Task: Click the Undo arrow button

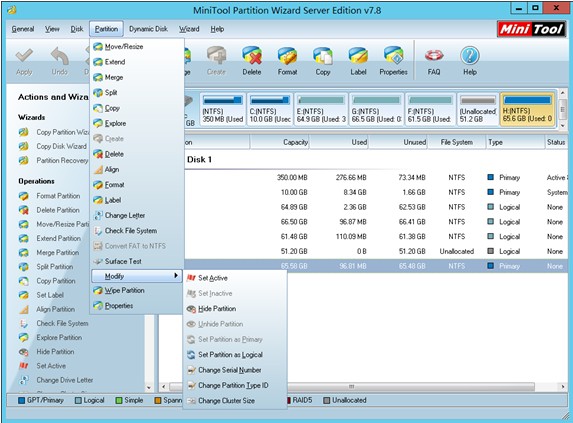Action: [x=60, y=61]
